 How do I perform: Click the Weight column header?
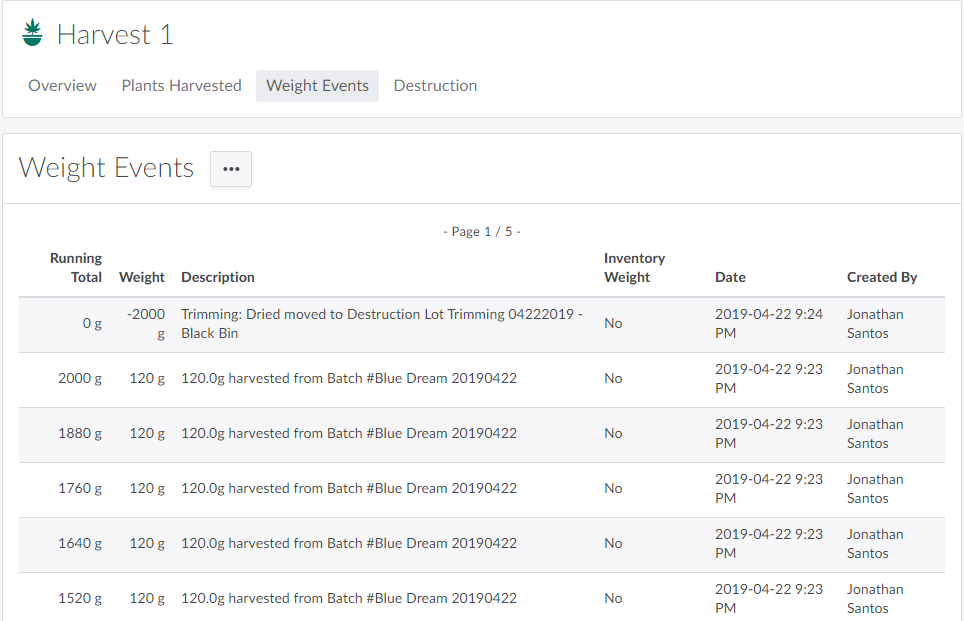tap(142, 277)
